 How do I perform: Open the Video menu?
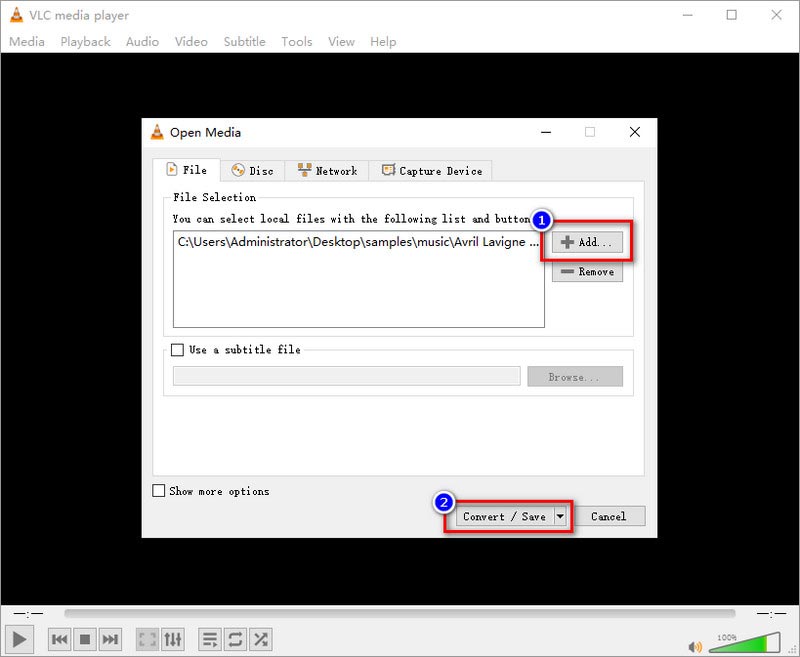click(x=191, y=42)
